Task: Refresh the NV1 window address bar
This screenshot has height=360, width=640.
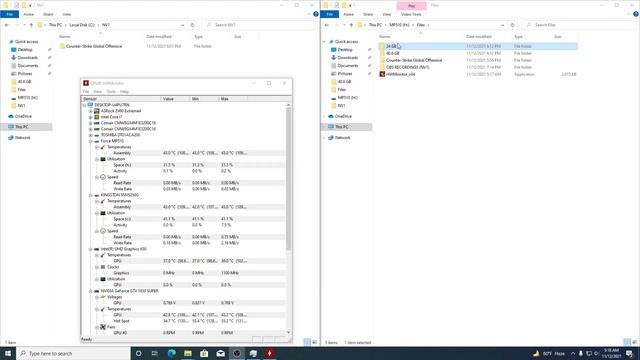Action: pos(193,25)
